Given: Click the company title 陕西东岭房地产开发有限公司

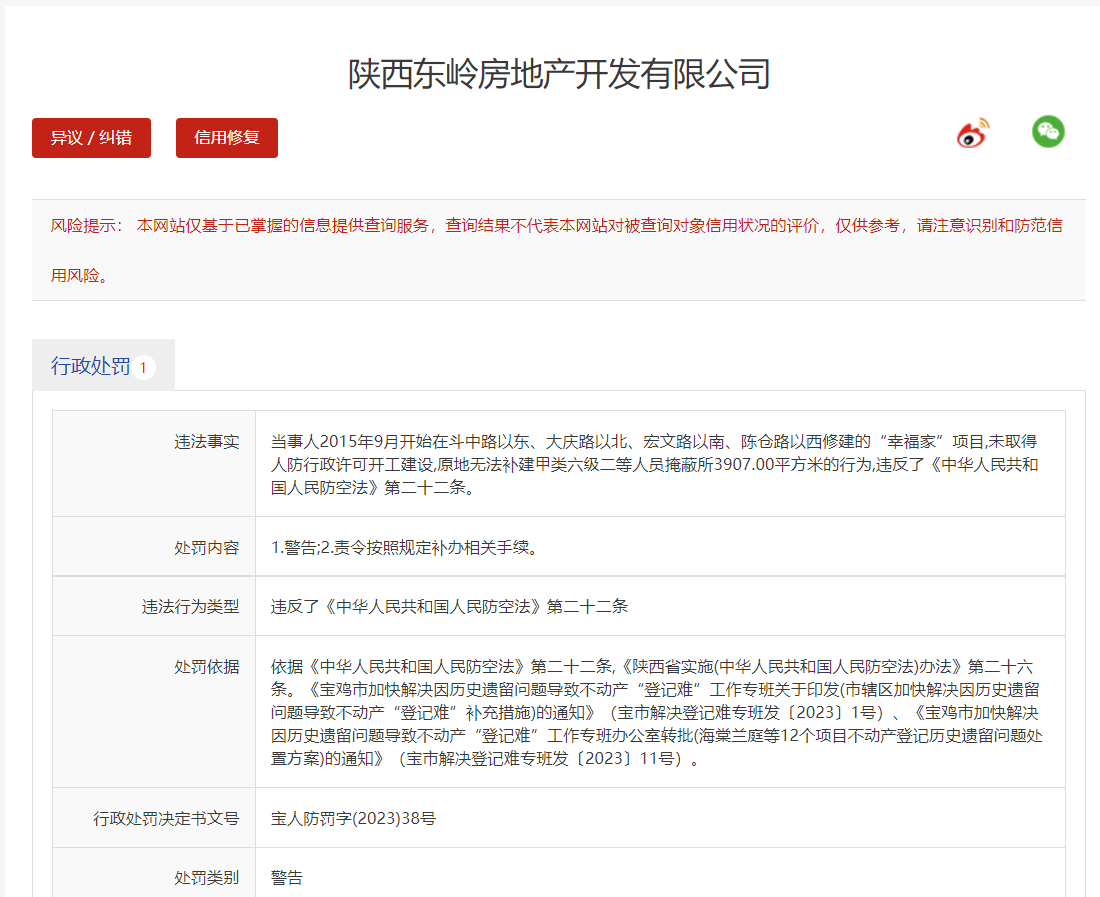Looking at the screenshot, I should coord(559,74).
